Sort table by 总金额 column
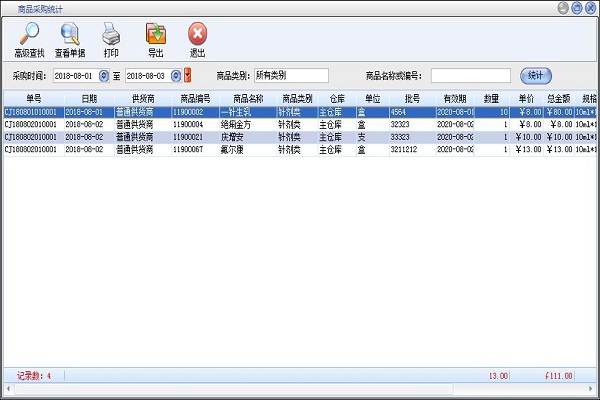This screenshot has width=600, height=400. click(x=558, y=99)
